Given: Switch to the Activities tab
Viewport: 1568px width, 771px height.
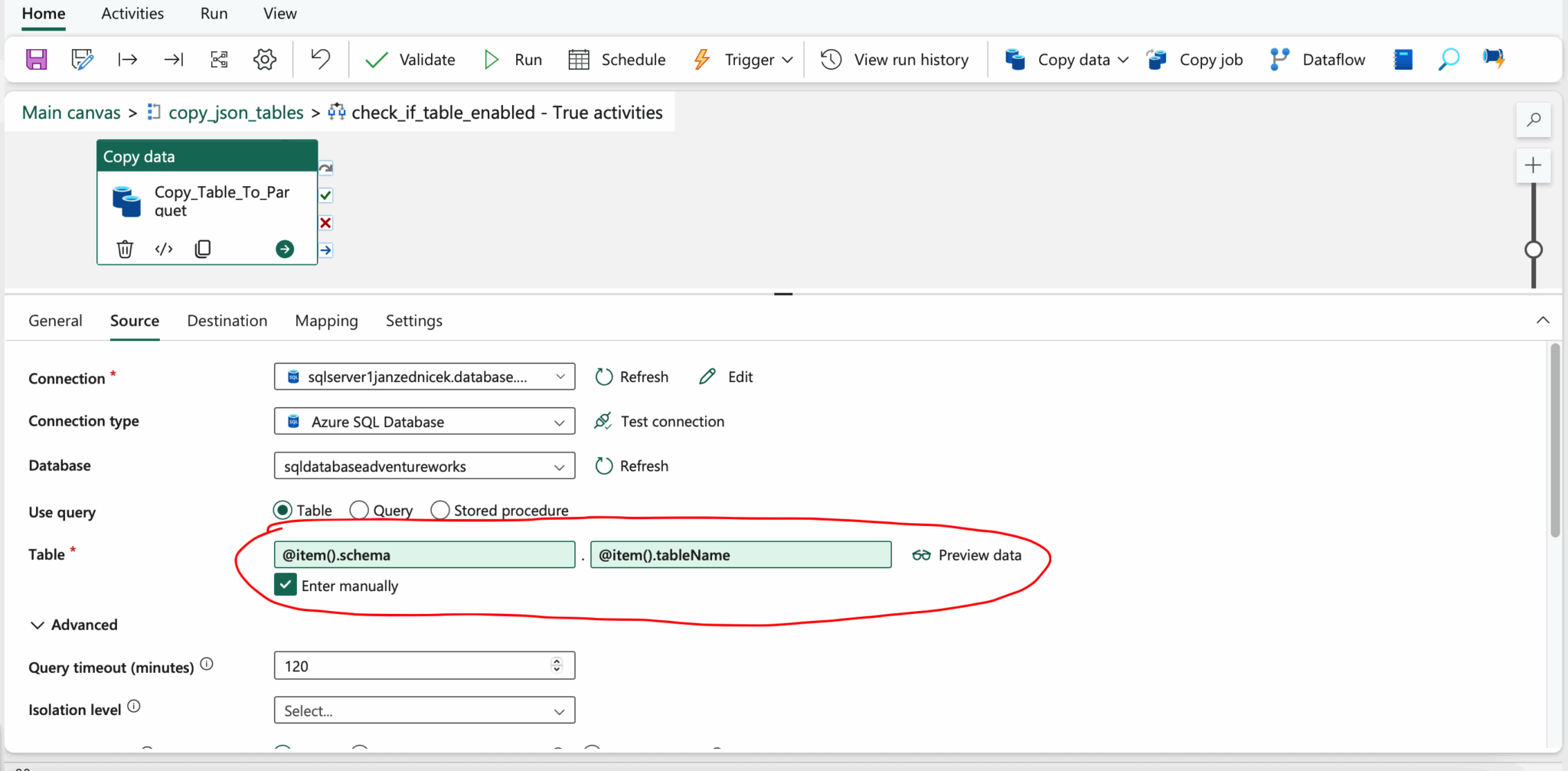Looking at the screenshot, I should [132, 14].
